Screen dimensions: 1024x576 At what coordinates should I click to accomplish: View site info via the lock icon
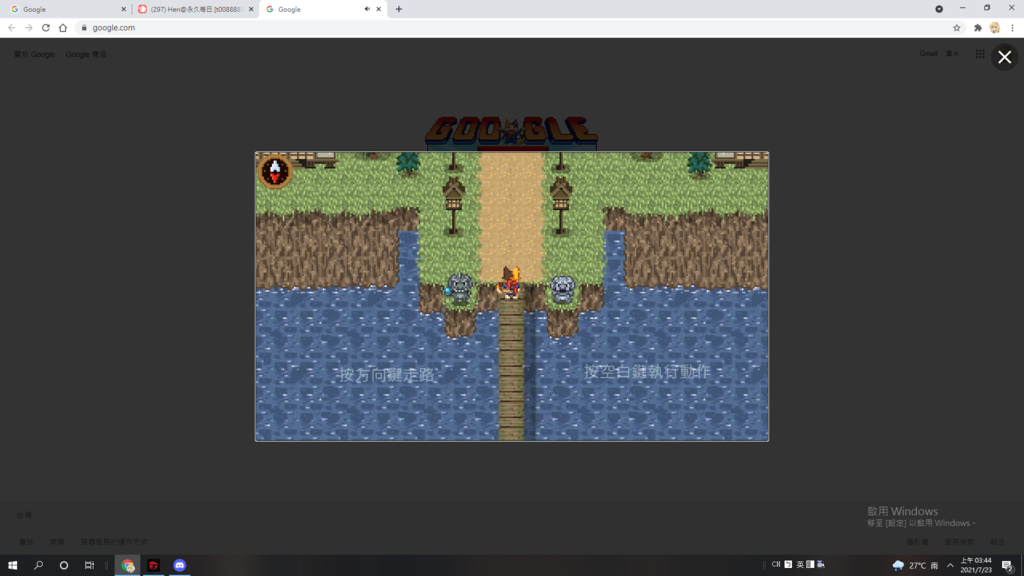coord(84,27)
